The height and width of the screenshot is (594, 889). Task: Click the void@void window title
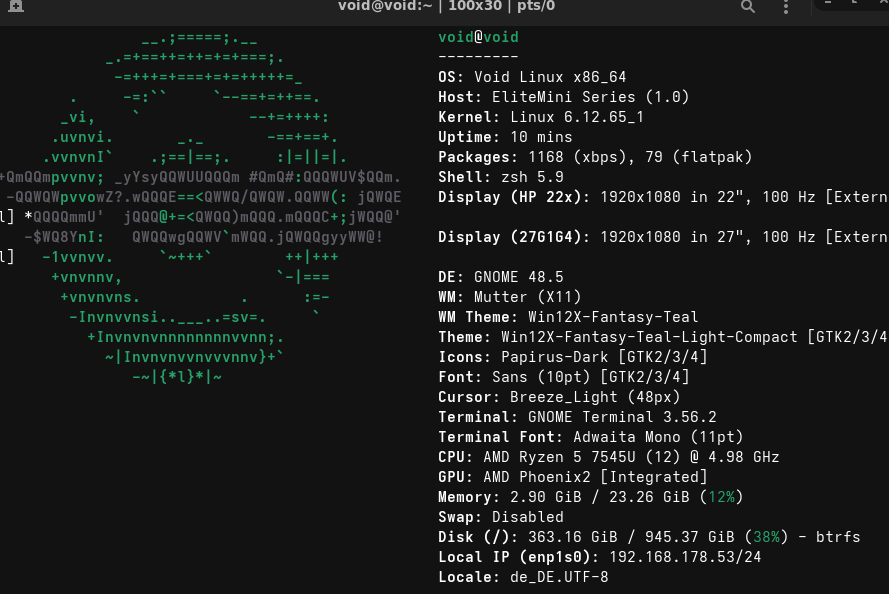[x=446, y=6]
